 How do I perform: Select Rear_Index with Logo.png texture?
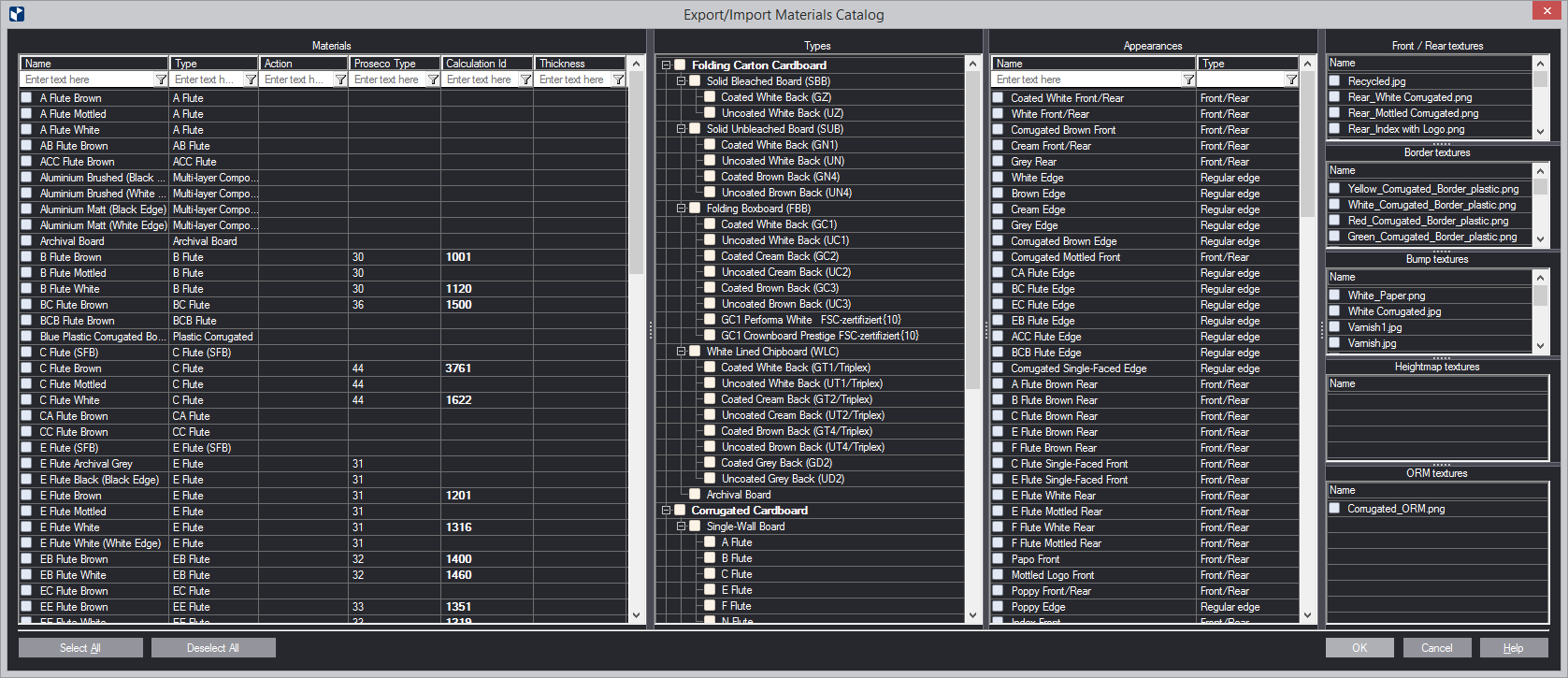point(1406,129)
